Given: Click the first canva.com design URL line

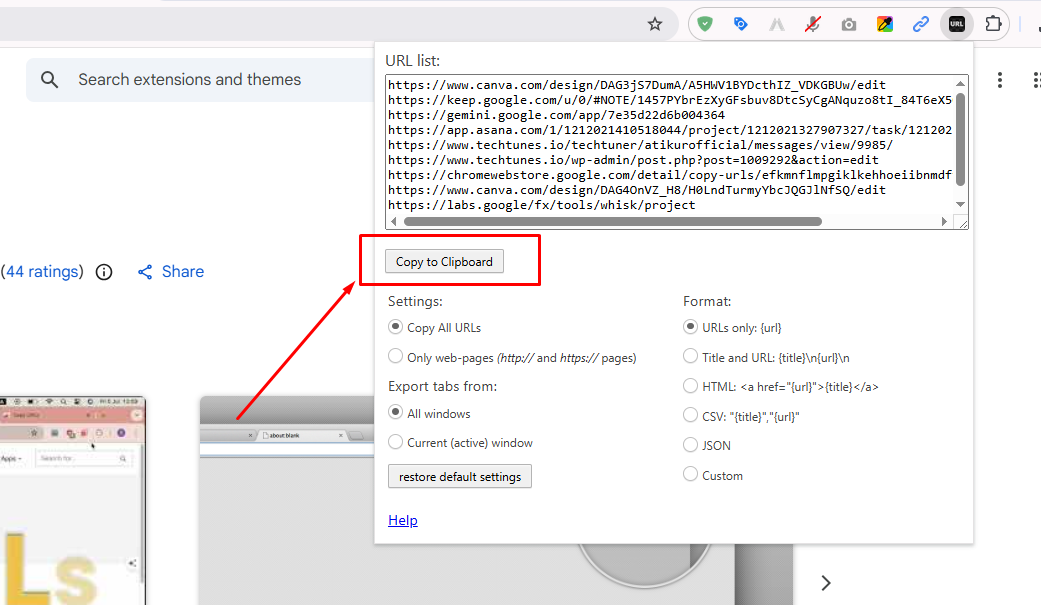Looking at the screenshot, I should click(x=637, y=85).
